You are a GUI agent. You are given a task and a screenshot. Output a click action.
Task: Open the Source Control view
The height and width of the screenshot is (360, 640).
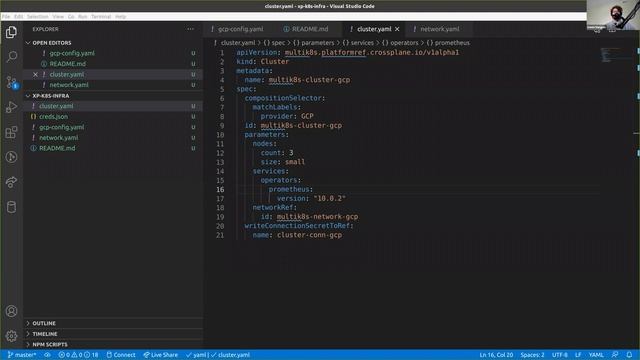11,82
